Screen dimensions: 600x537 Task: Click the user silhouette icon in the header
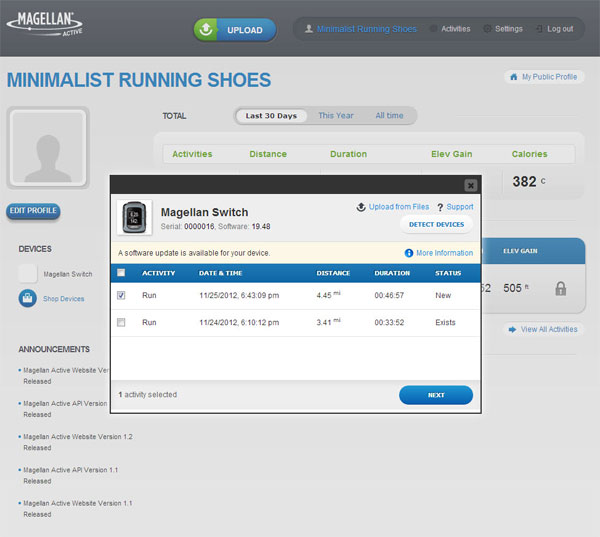point(309,29)
